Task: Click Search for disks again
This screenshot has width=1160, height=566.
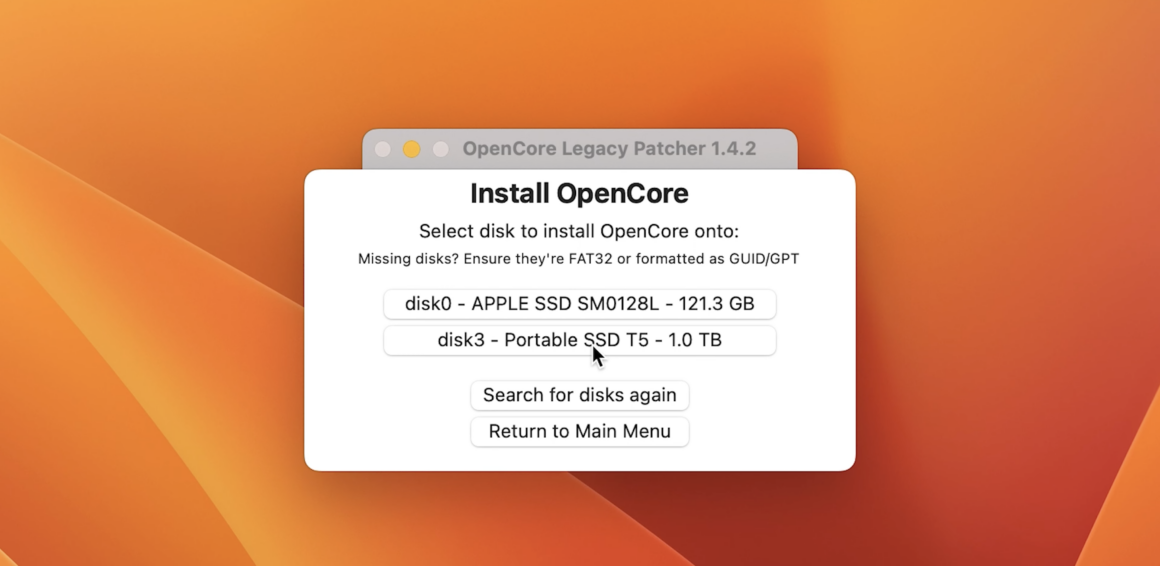Action: coord(579,395)
